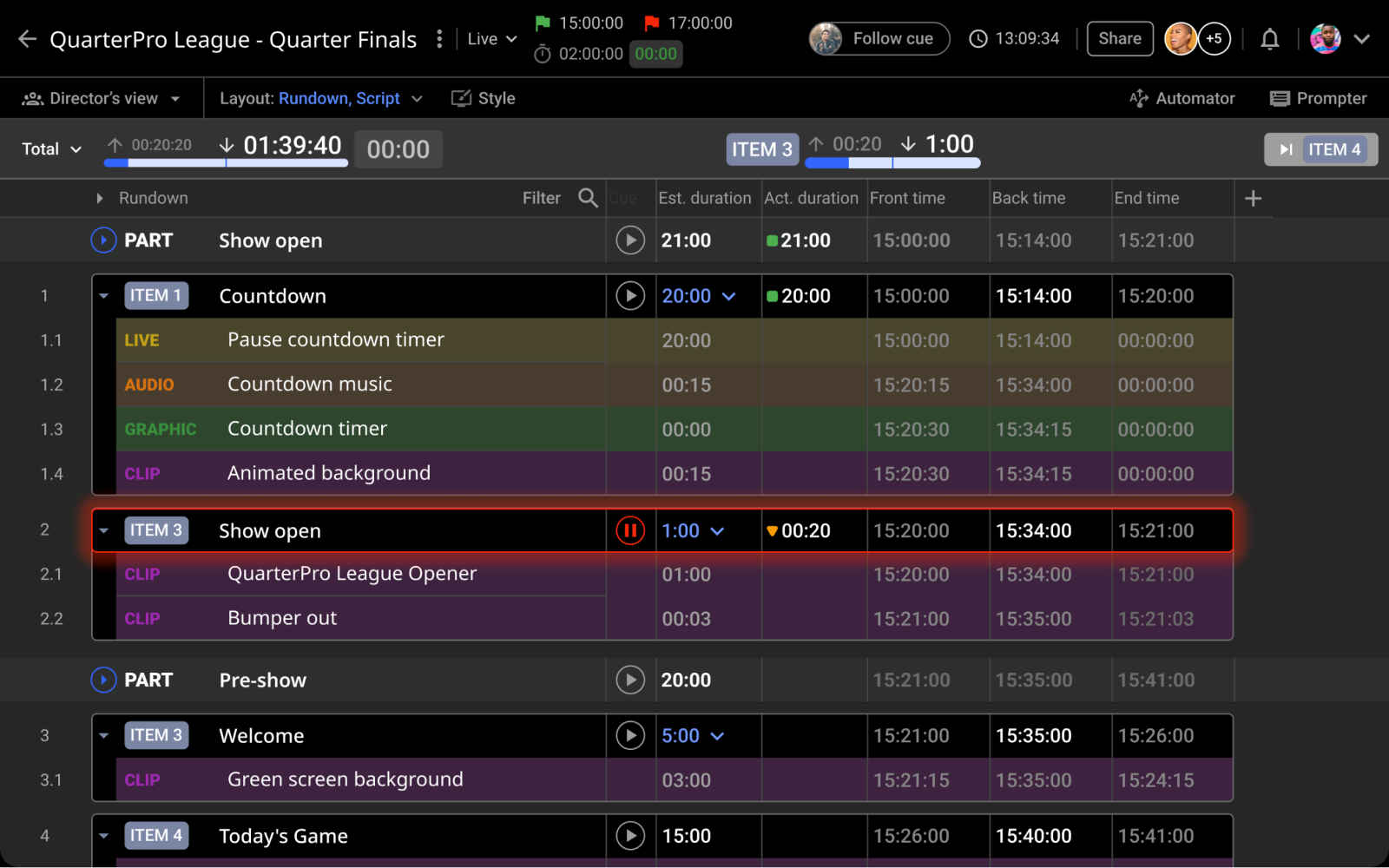Click the rundown search magnifier icon
The width and height of the screenshot is (1389, 868).
[x=588, y=198]
